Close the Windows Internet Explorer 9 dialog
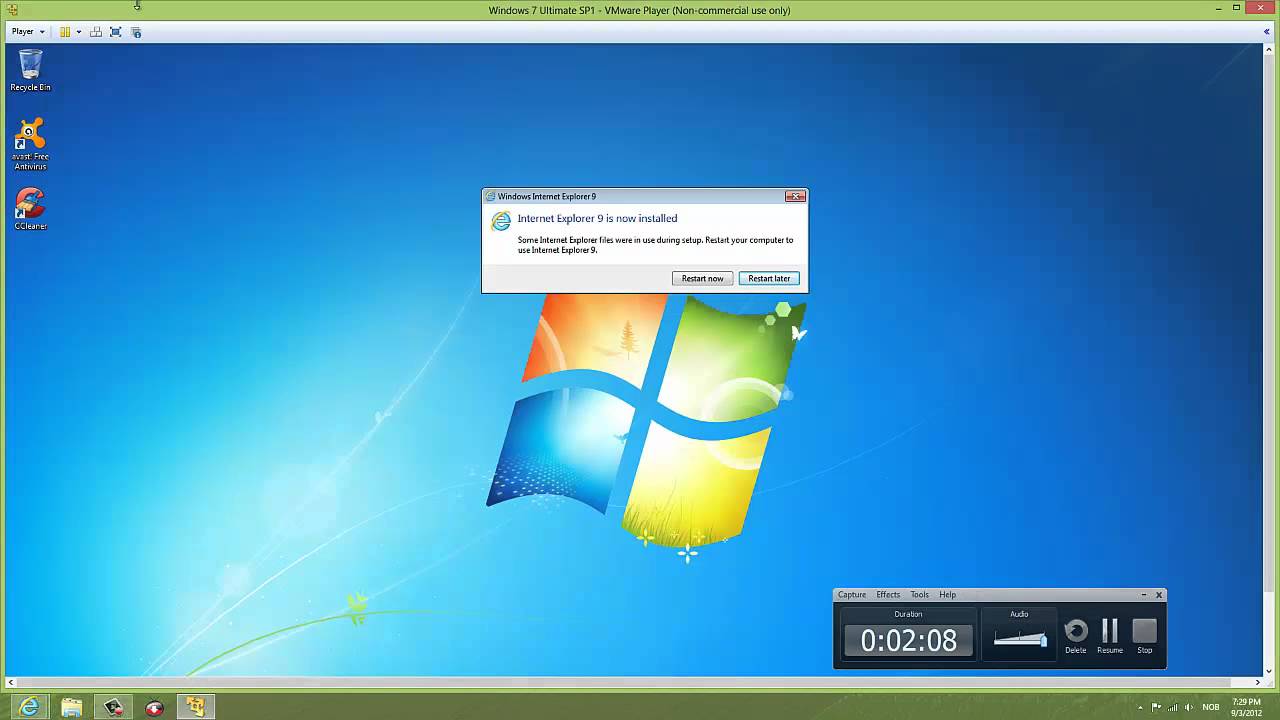The image size is (1280, 720). (x=795, y=196)
